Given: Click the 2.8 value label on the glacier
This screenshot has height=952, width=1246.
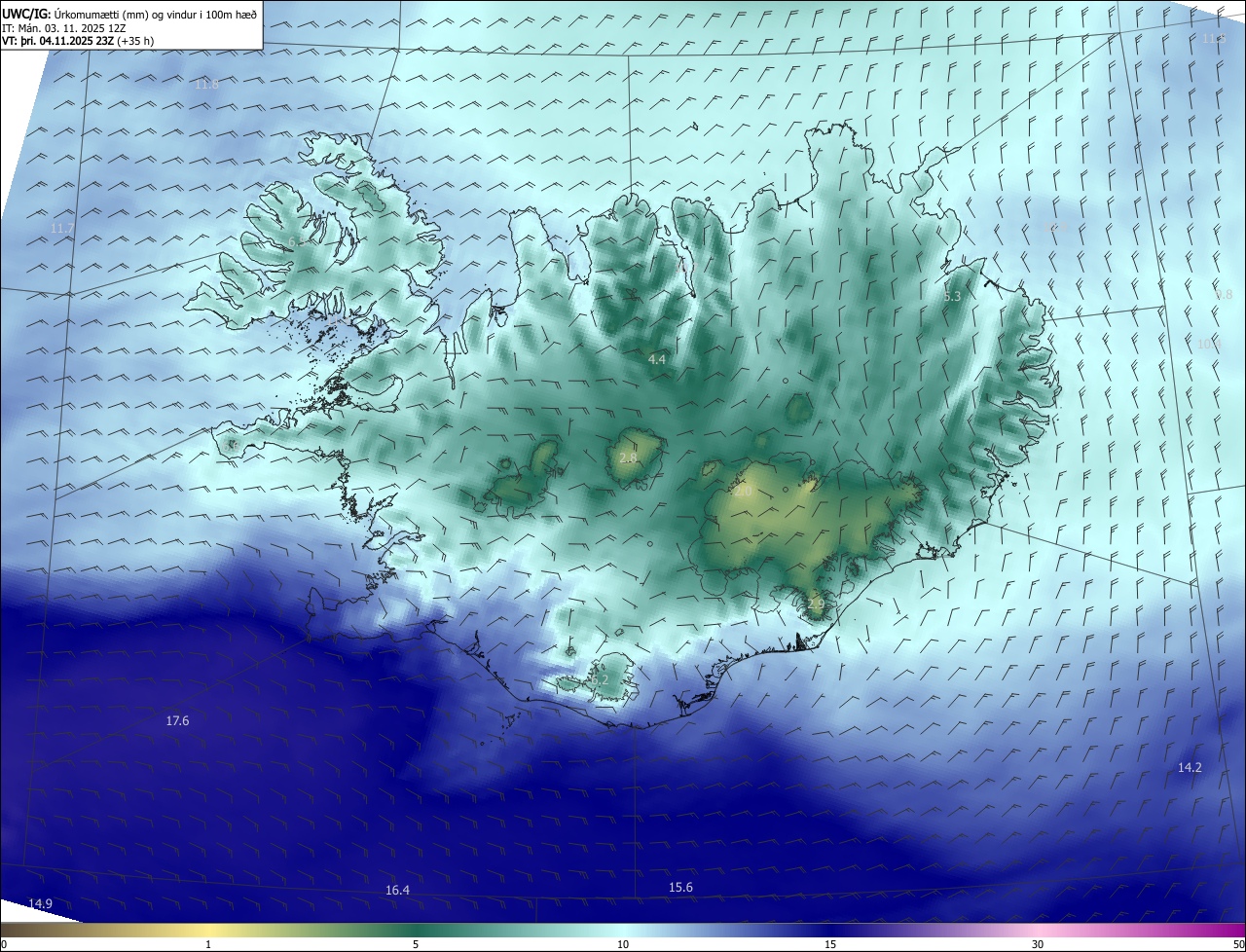Looking at the screenshot, I should (628, 458).
